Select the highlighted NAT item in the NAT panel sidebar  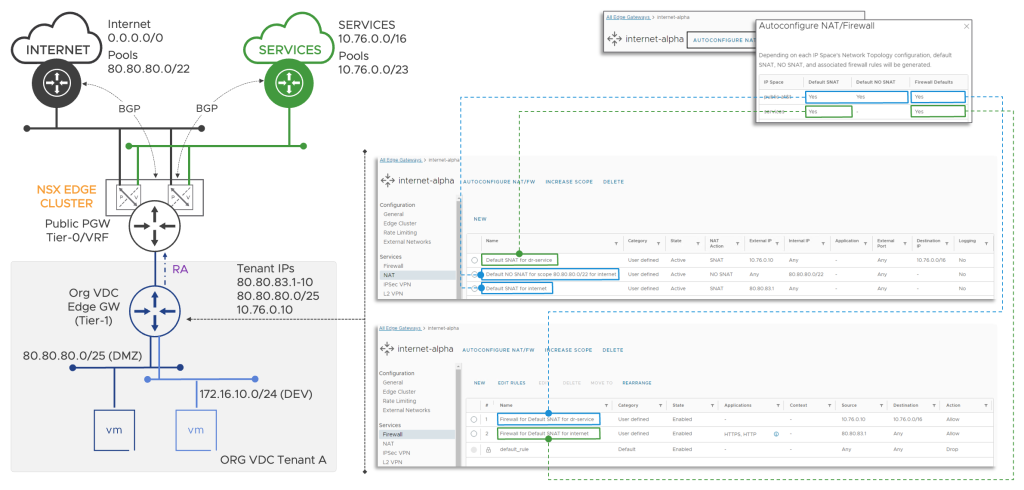tap(417, 276)
